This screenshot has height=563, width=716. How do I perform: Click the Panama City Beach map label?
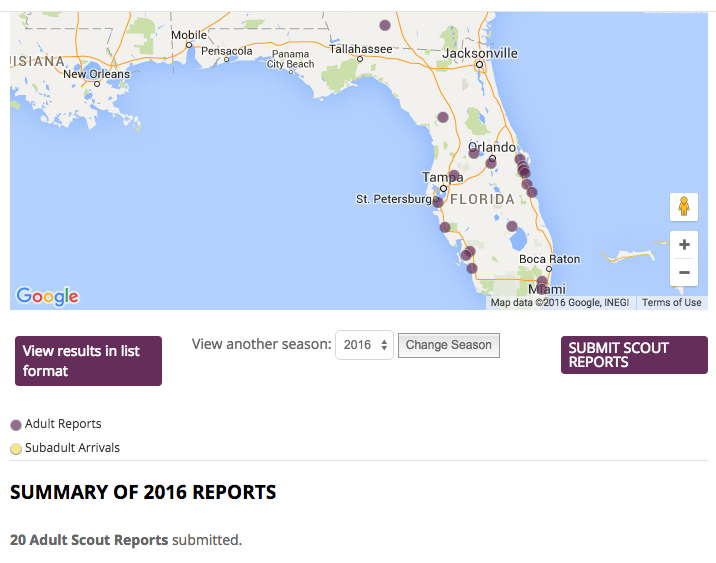point(290,59)
